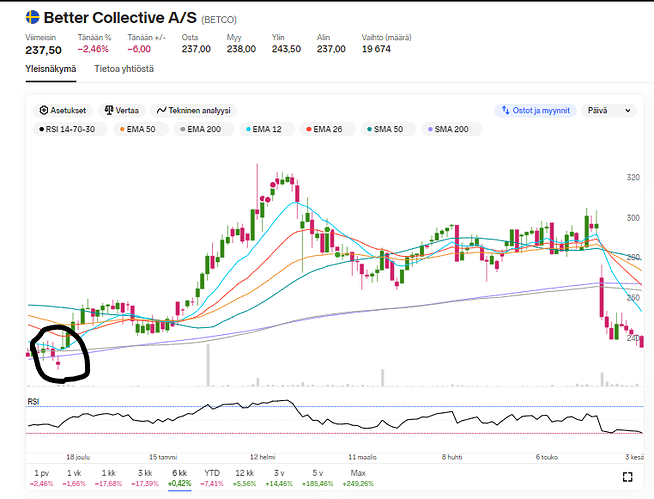Image resolution: width=654 pixels, height=499 pixels.
Task: Open the Tietoa yhtiöstä tab
Action: (124, 69)
